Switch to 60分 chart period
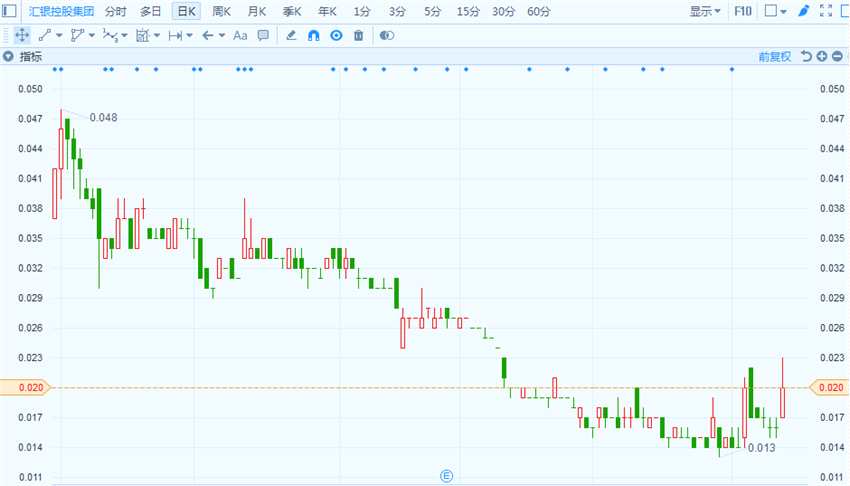The width and height of the screenshot is (850, 486). (x=538, y=11)
